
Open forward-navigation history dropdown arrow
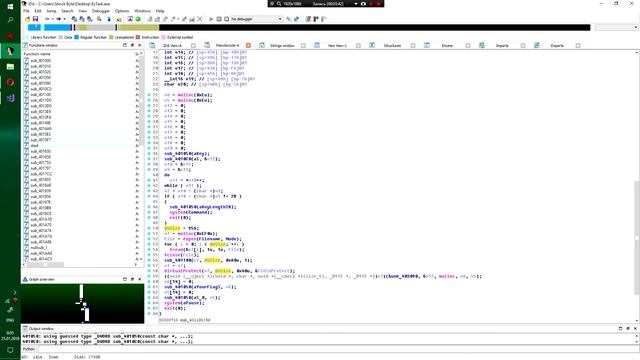click(64, 19)
